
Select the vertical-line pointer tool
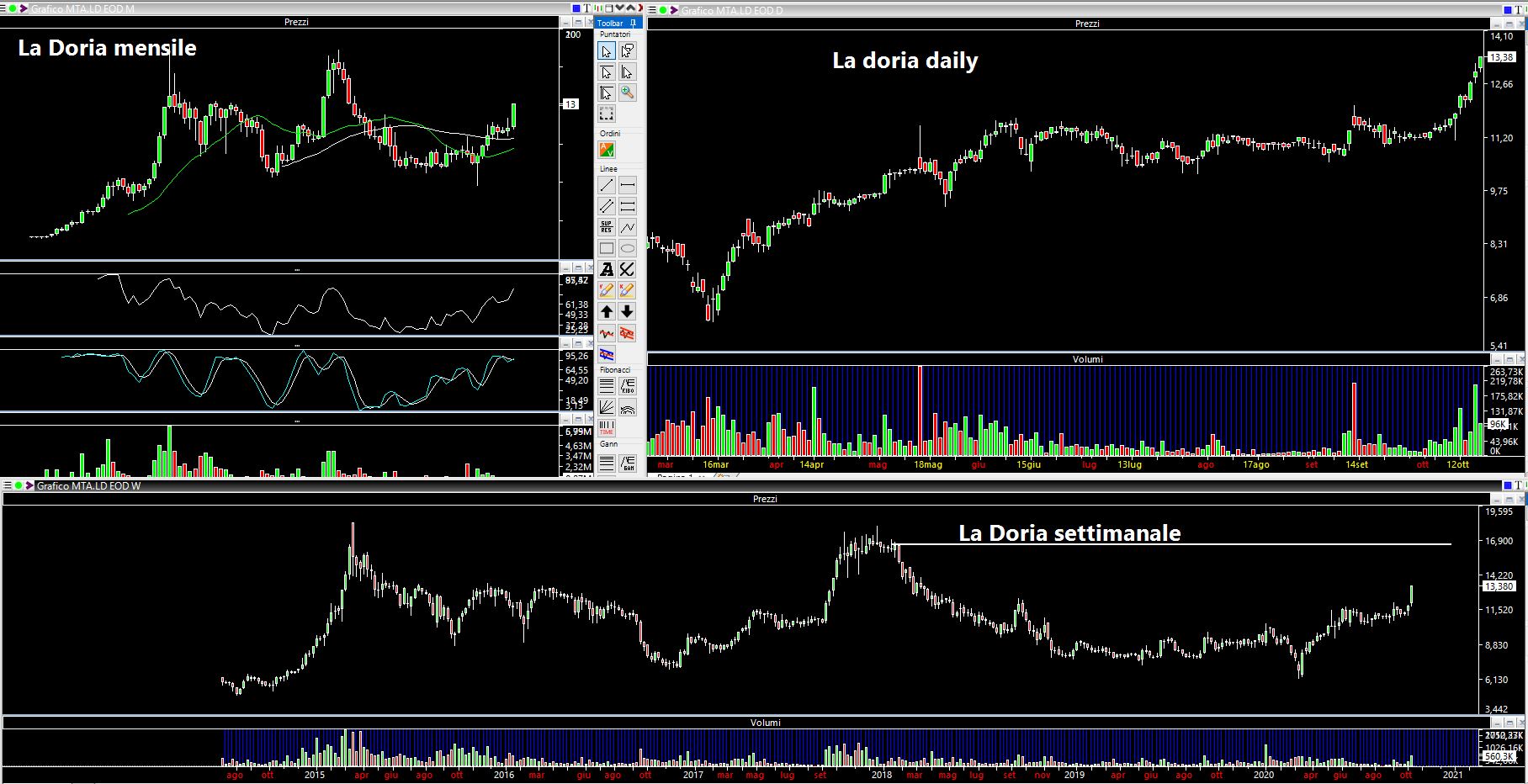point(628,72)
